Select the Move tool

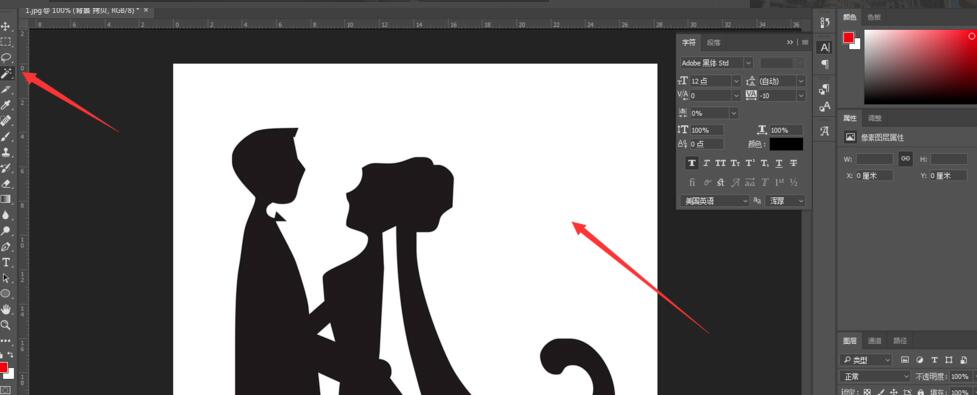point(6,26)
